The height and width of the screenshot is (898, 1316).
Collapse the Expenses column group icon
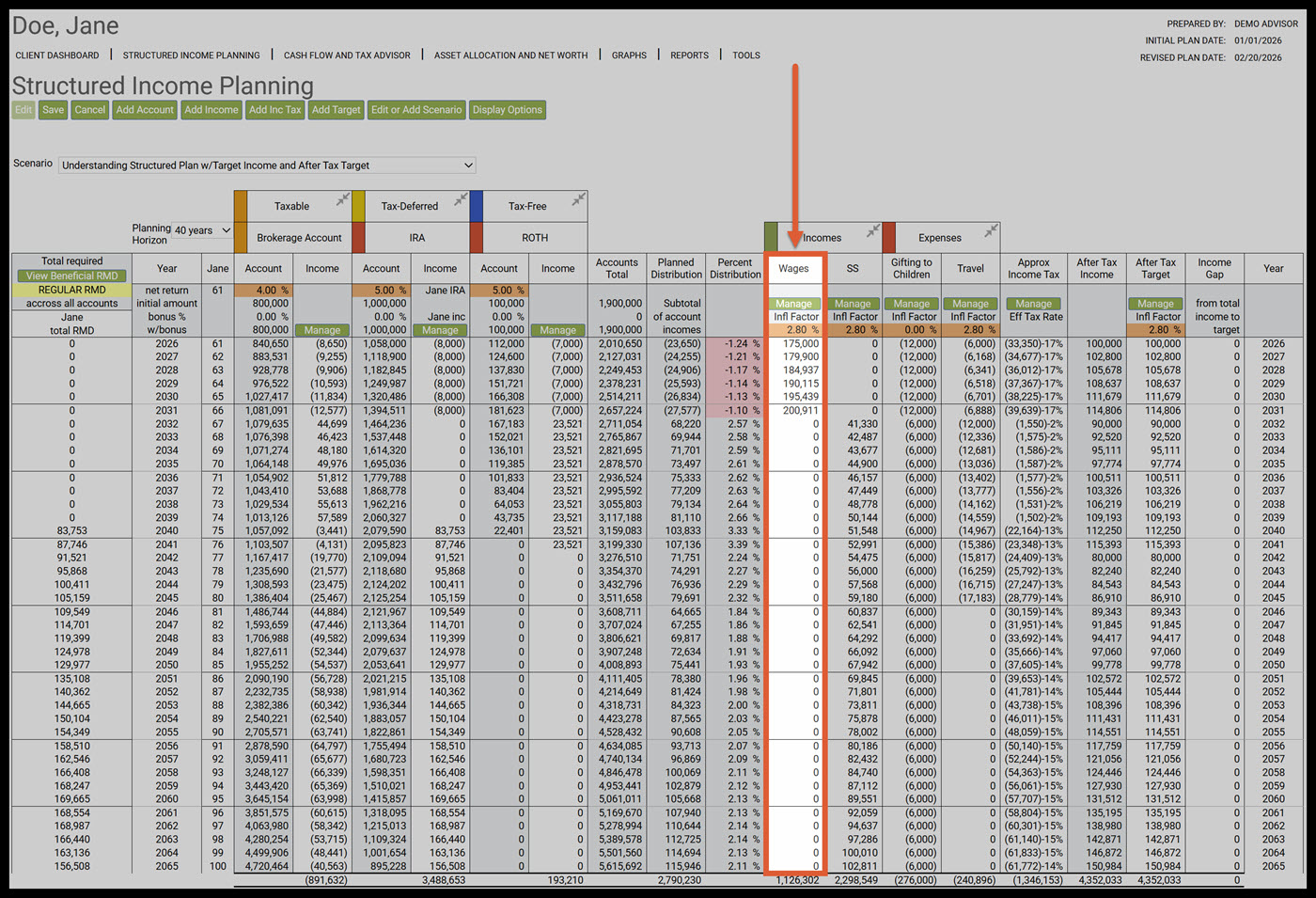[991, 229]
